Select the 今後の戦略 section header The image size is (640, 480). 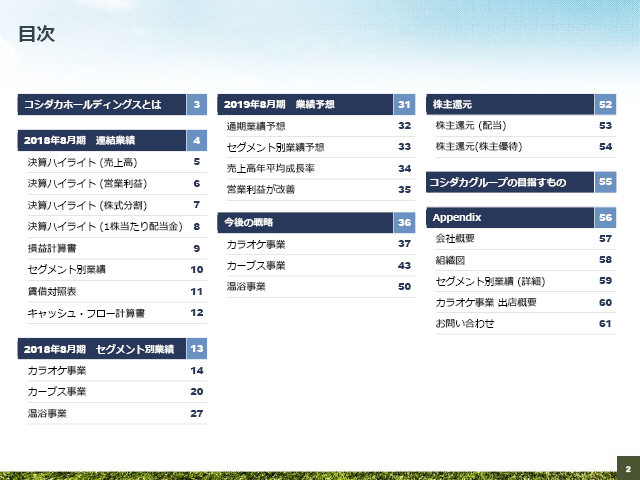pos(316,222)
